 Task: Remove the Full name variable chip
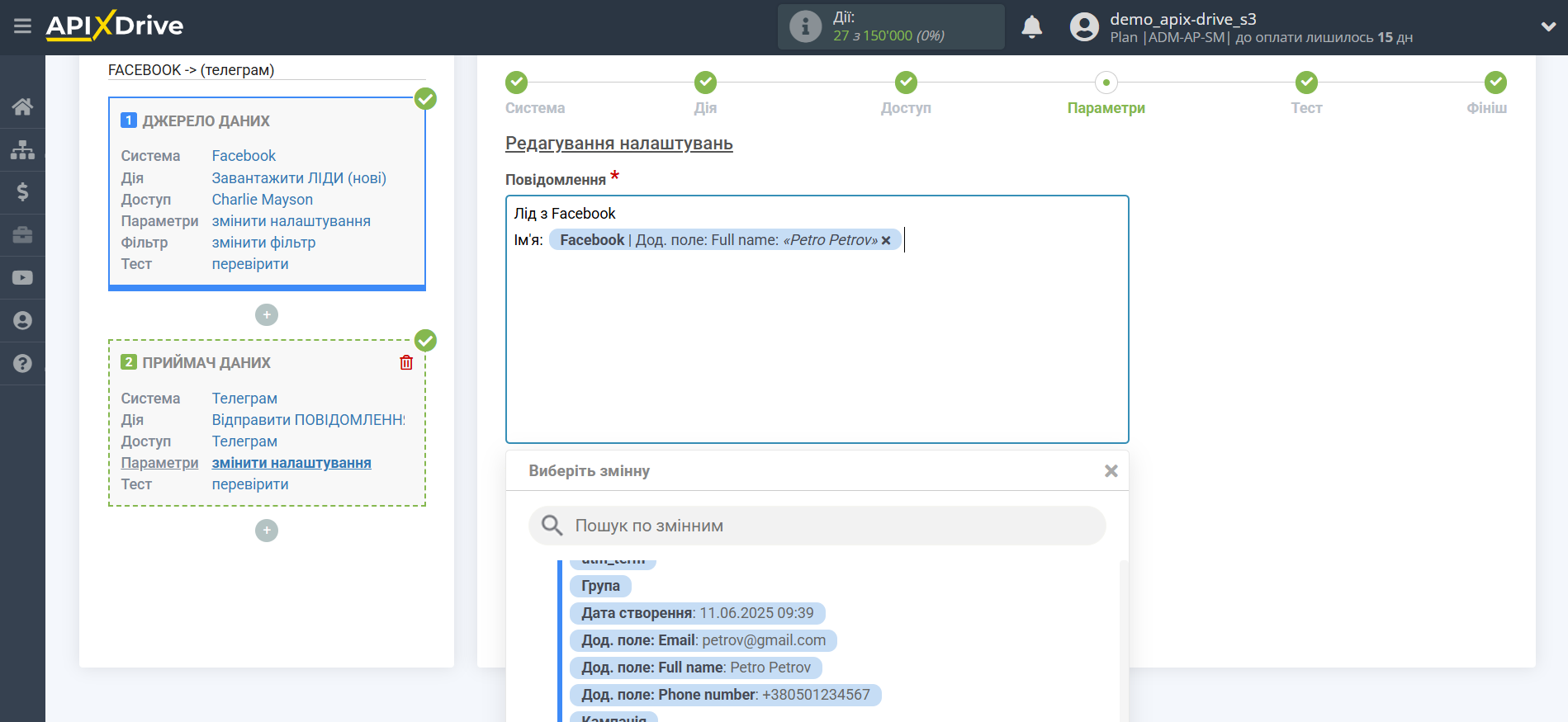(886, 240)
